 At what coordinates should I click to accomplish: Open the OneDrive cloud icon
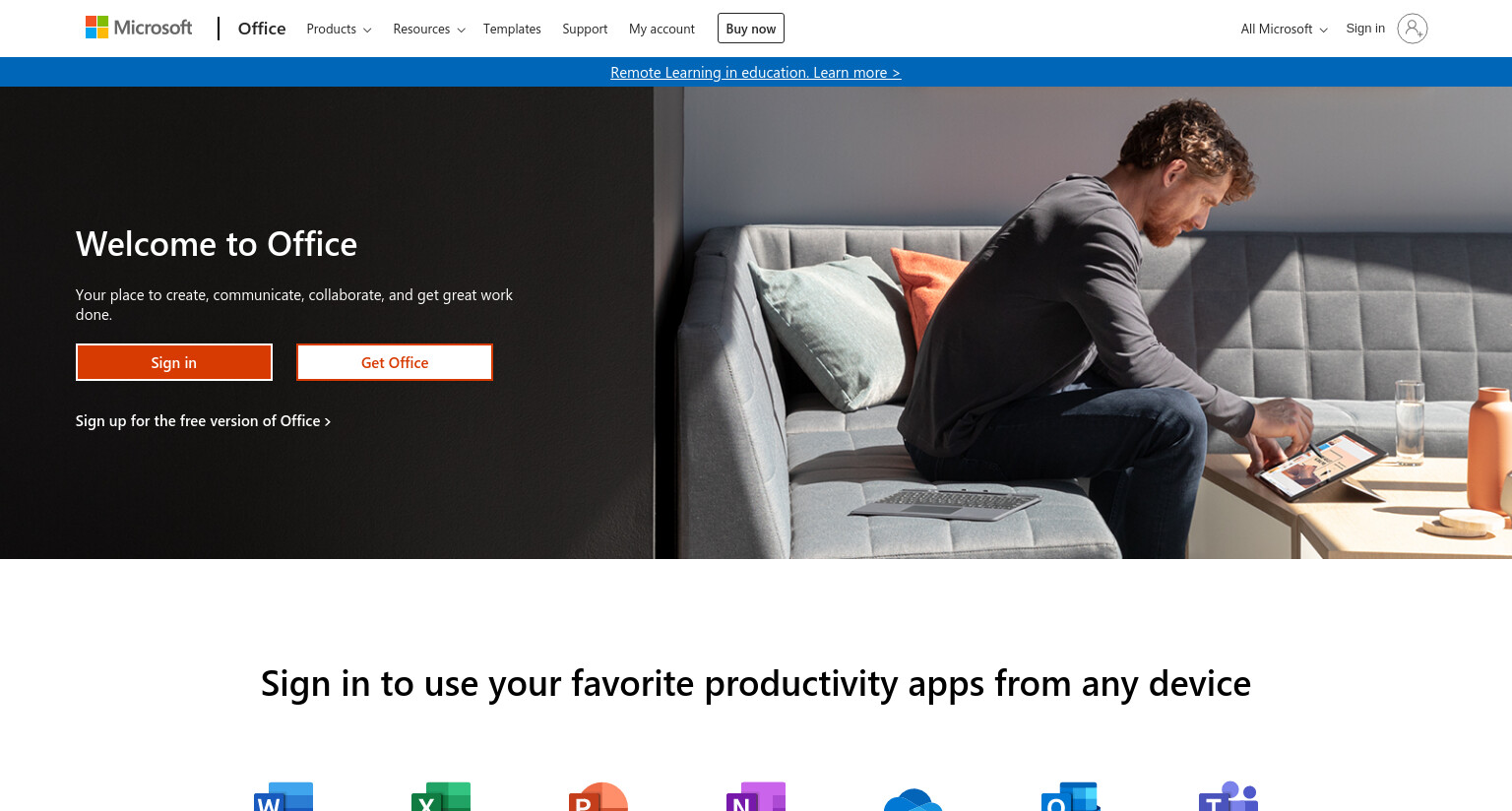coord(913,798)
